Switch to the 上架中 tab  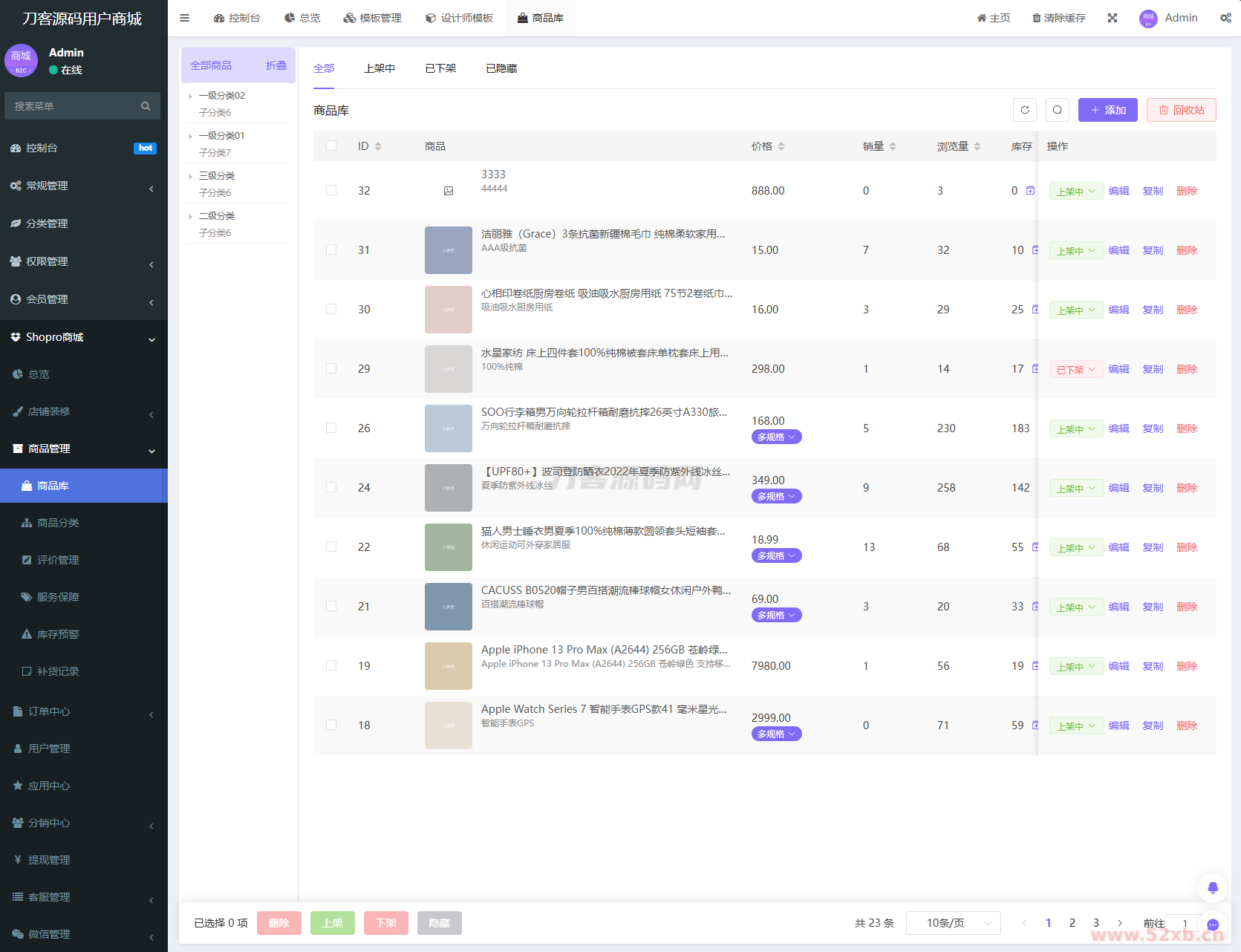[x=380, y=68]
